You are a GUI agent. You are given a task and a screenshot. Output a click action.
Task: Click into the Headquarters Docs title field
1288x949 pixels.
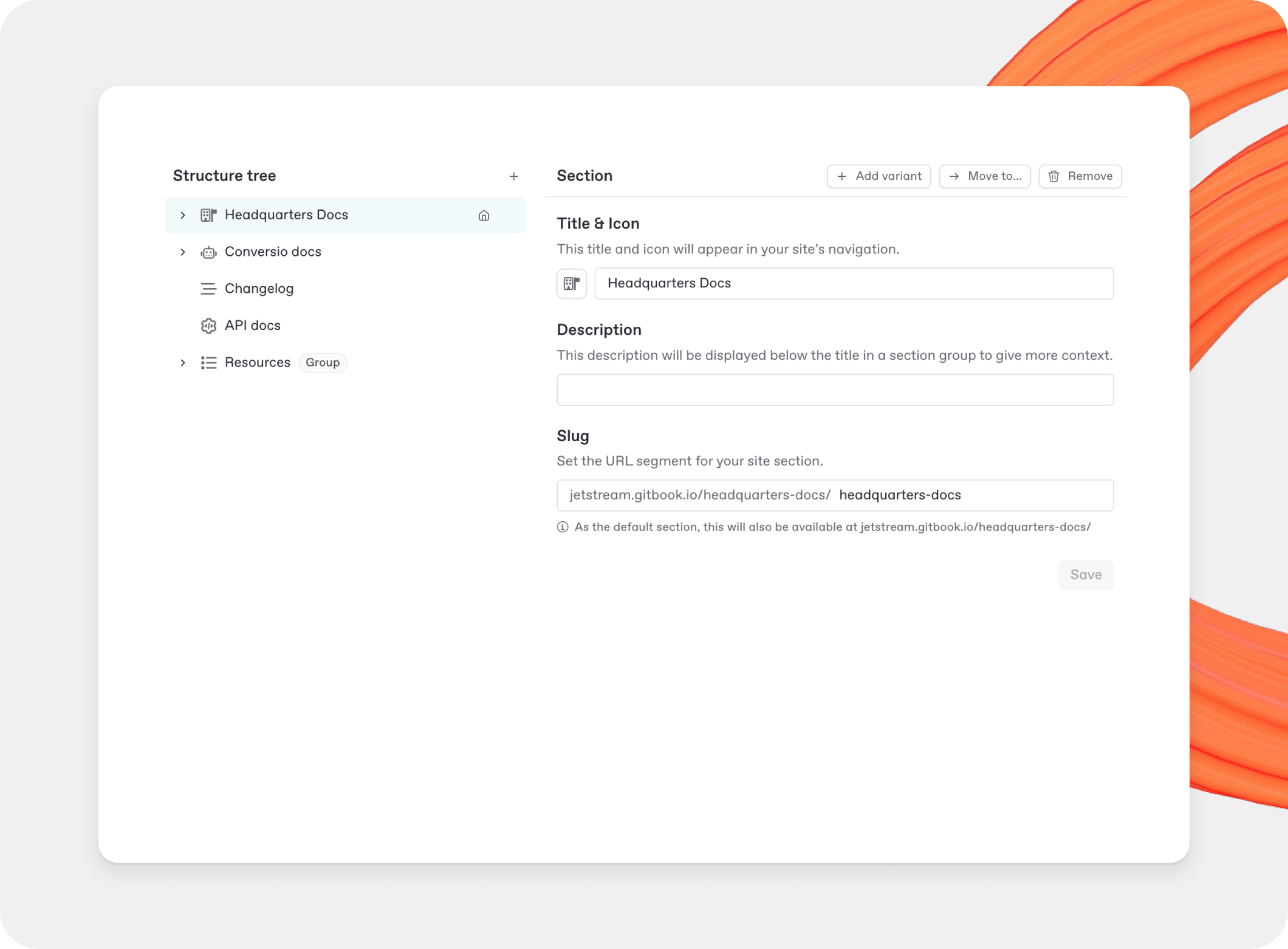(854, 284)
